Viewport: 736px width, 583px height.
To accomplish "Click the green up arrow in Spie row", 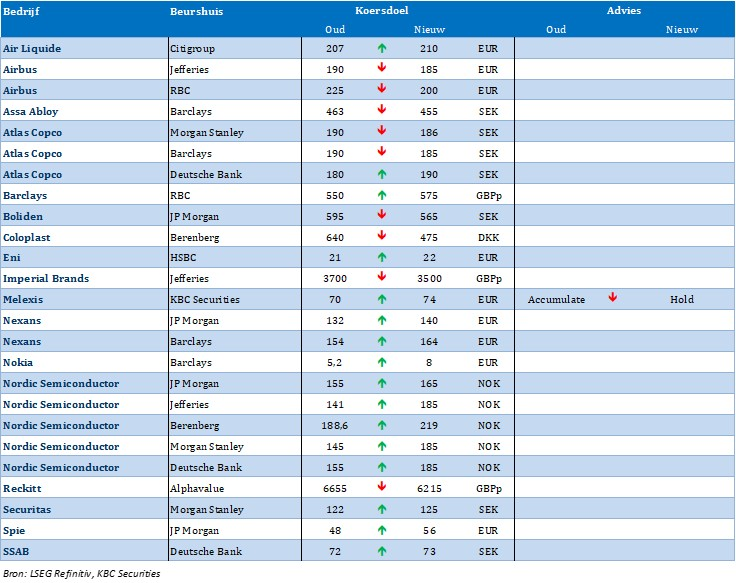I will pyautogui.click(x=382, y=531).
